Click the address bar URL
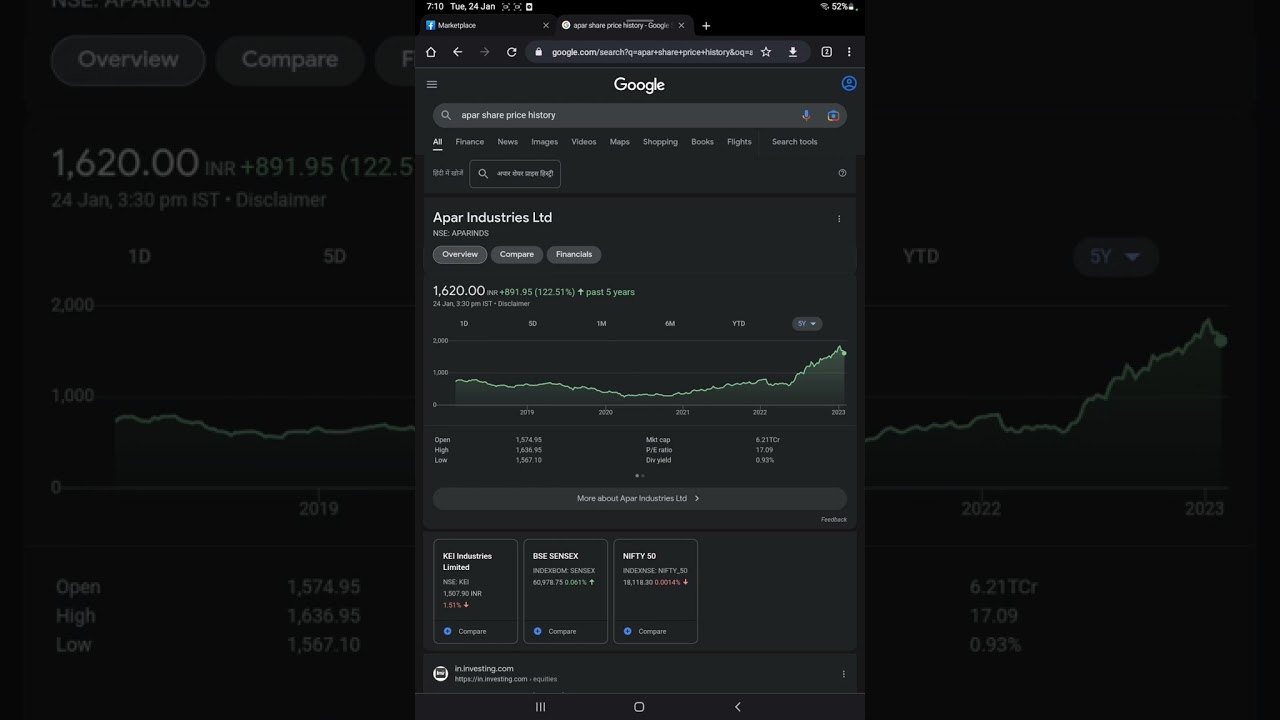The height and width of the screenshot is (720, 1280). click(652, 52)
